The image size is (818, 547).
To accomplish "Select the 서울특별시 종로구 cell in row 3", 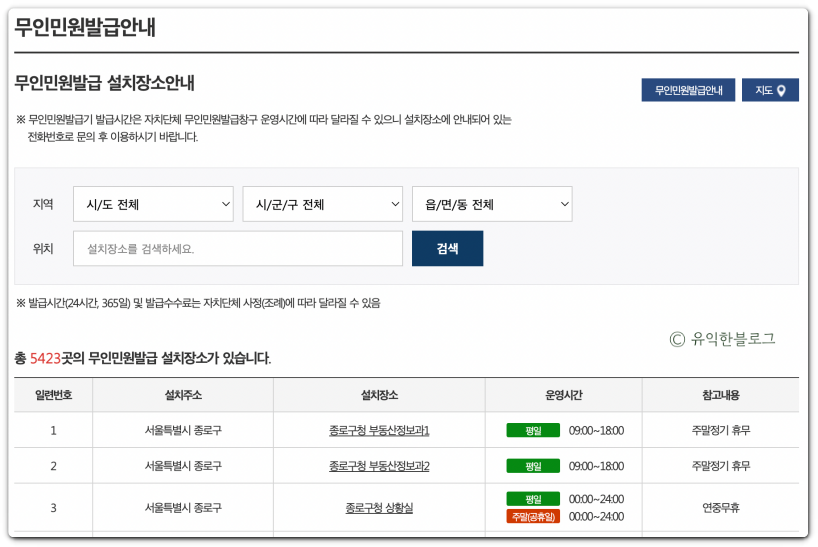I will (x=183, y=508).
